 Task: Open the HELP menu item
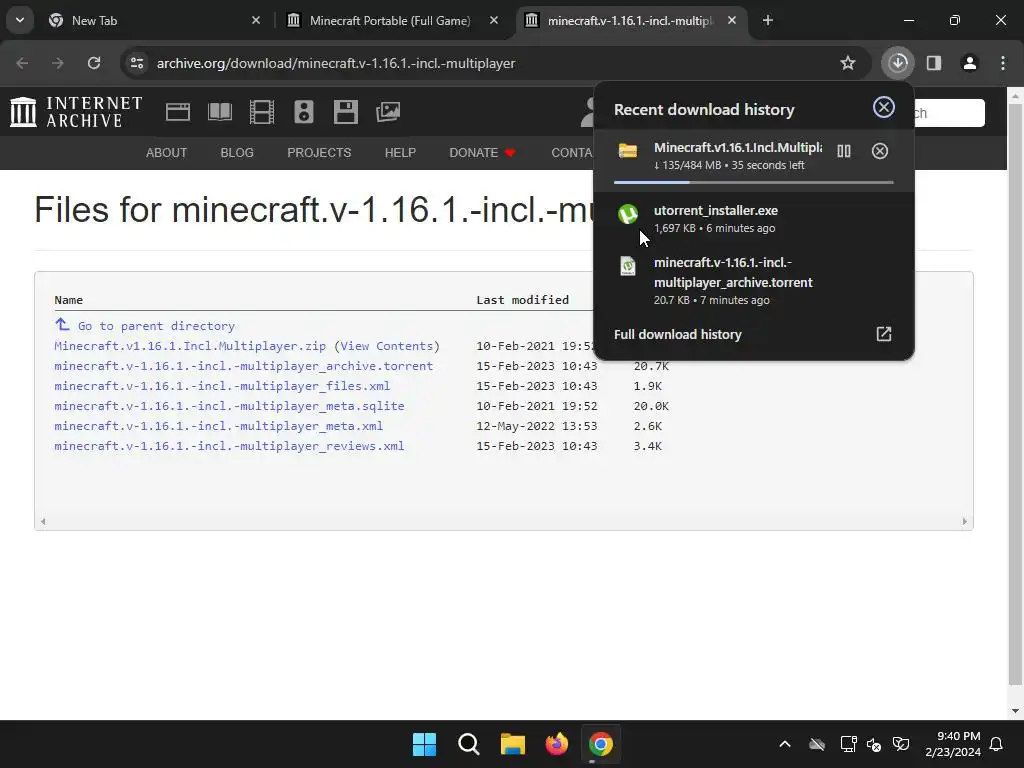pyautogui.click(x=400, y=153)
